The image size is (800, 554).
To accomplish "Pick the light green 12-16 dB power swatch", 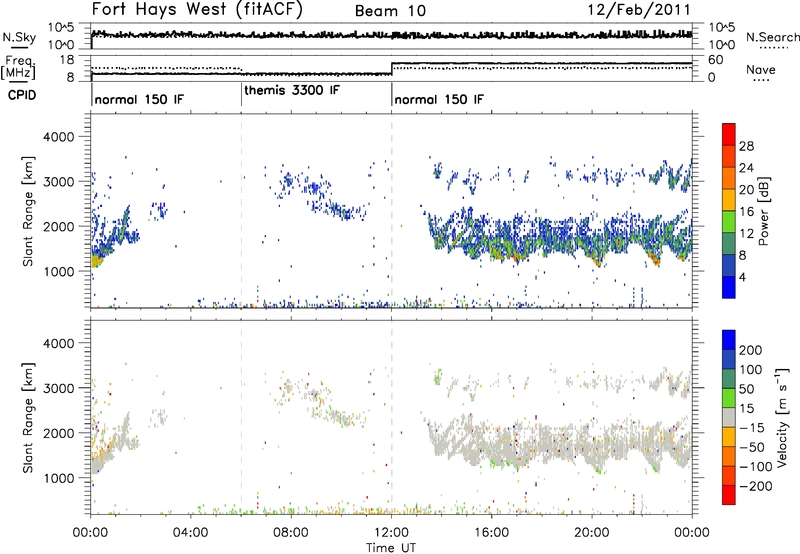I will tap(729, 222).
